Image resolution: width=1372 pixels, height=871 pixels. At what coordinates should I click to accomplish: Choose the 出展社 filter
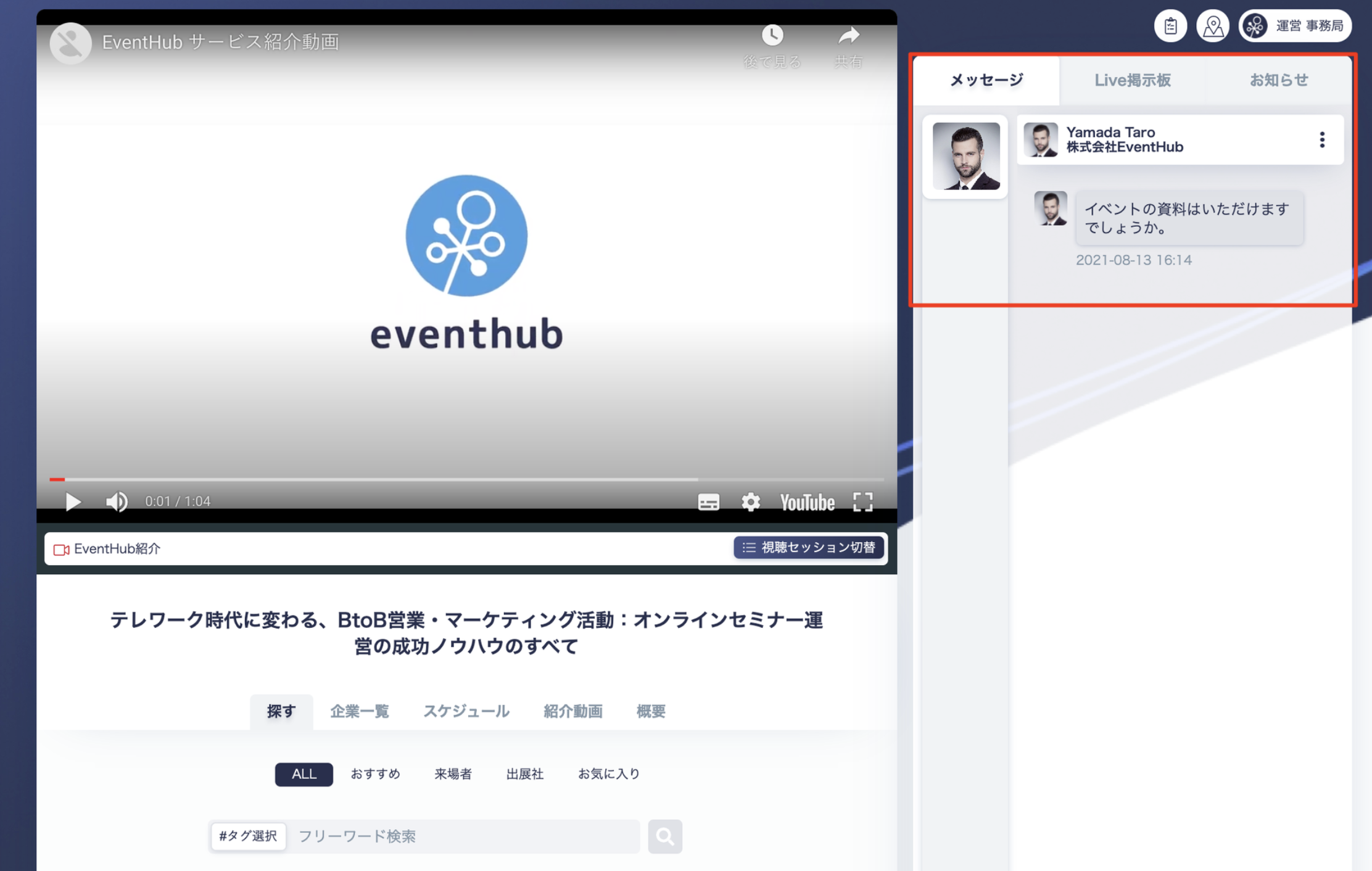click(x=524, y=774)
